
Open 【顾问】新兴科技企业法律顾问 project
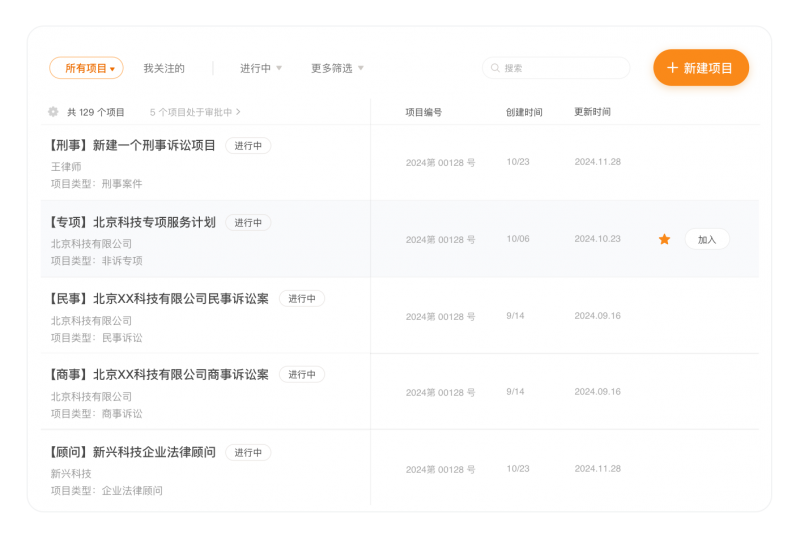click(x=132, y=452)
